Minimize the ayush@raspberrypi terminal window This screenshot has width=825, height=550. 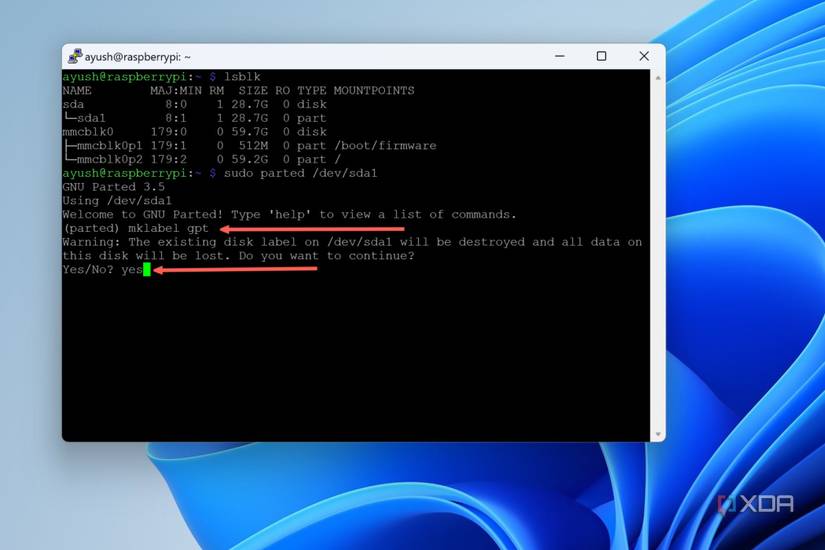coord(560,56)
